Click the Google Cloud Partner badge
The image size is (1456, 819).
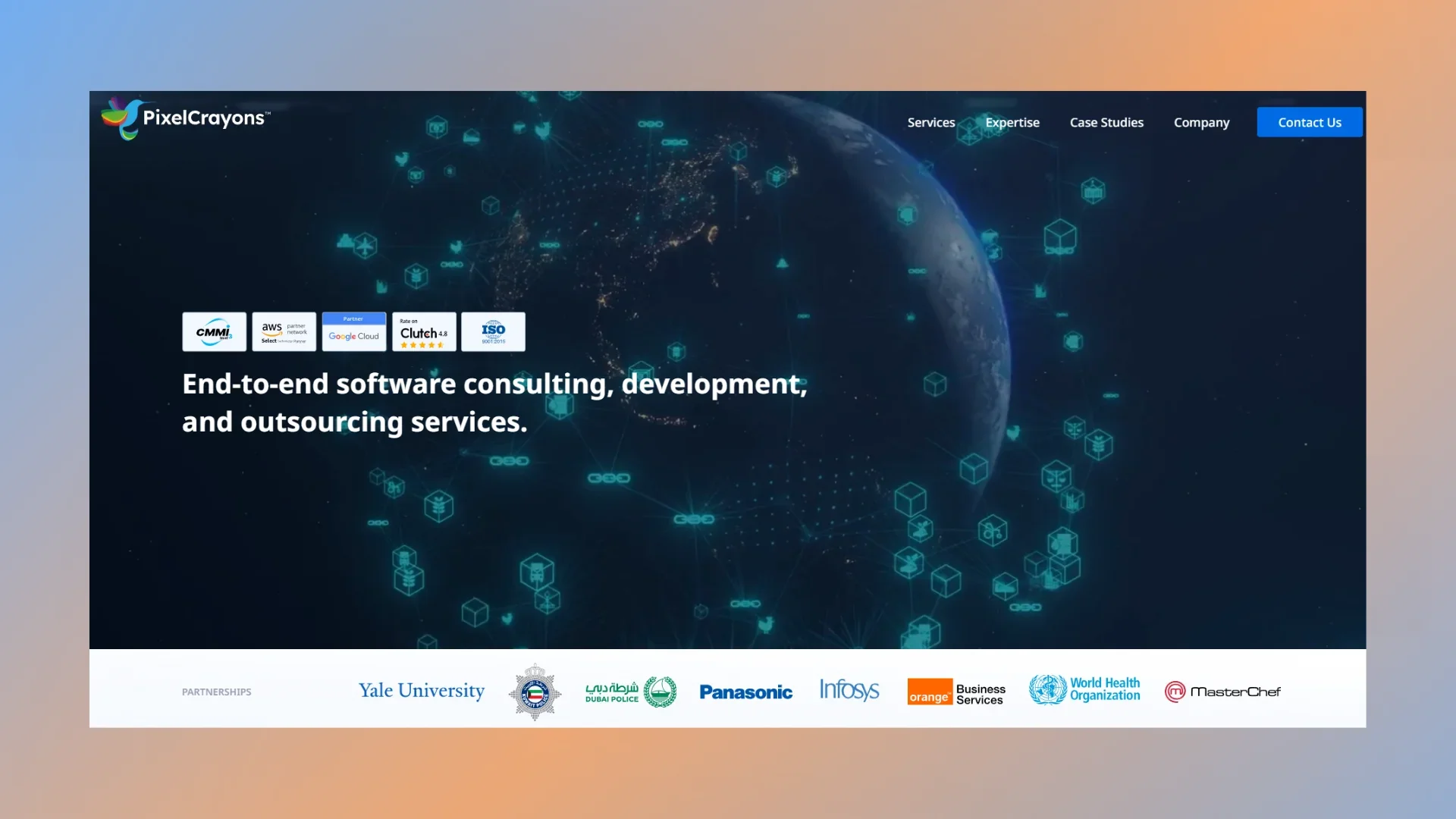tap(353, 332)
